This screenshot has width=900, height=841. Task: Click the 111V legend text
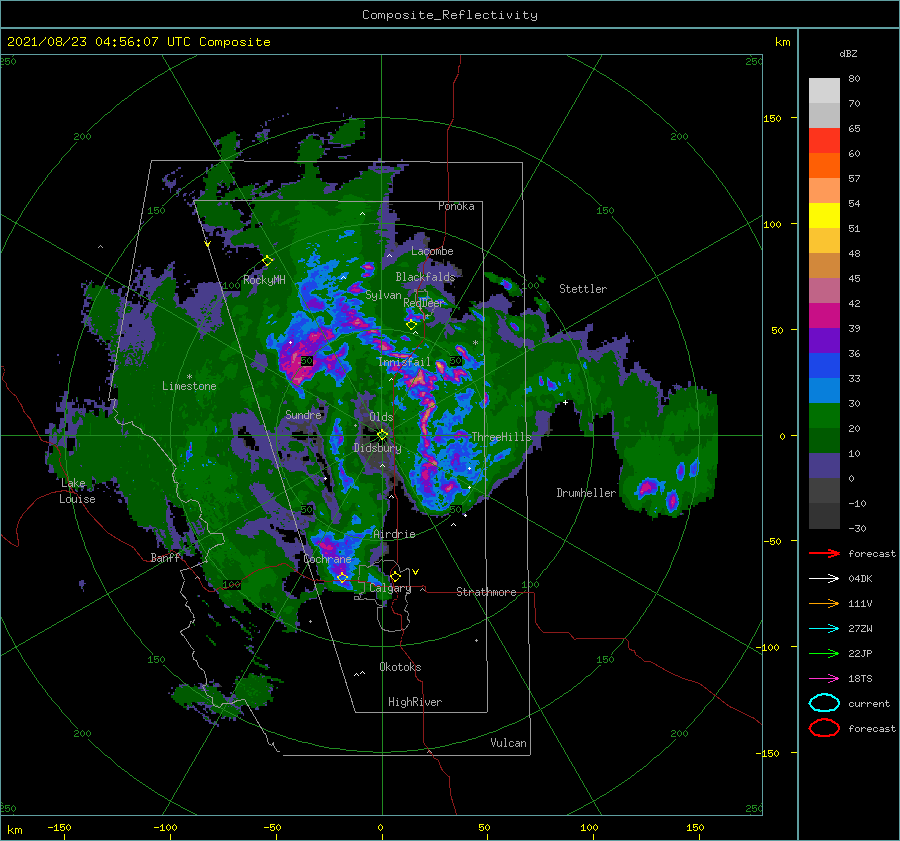(x=860, y=603)
